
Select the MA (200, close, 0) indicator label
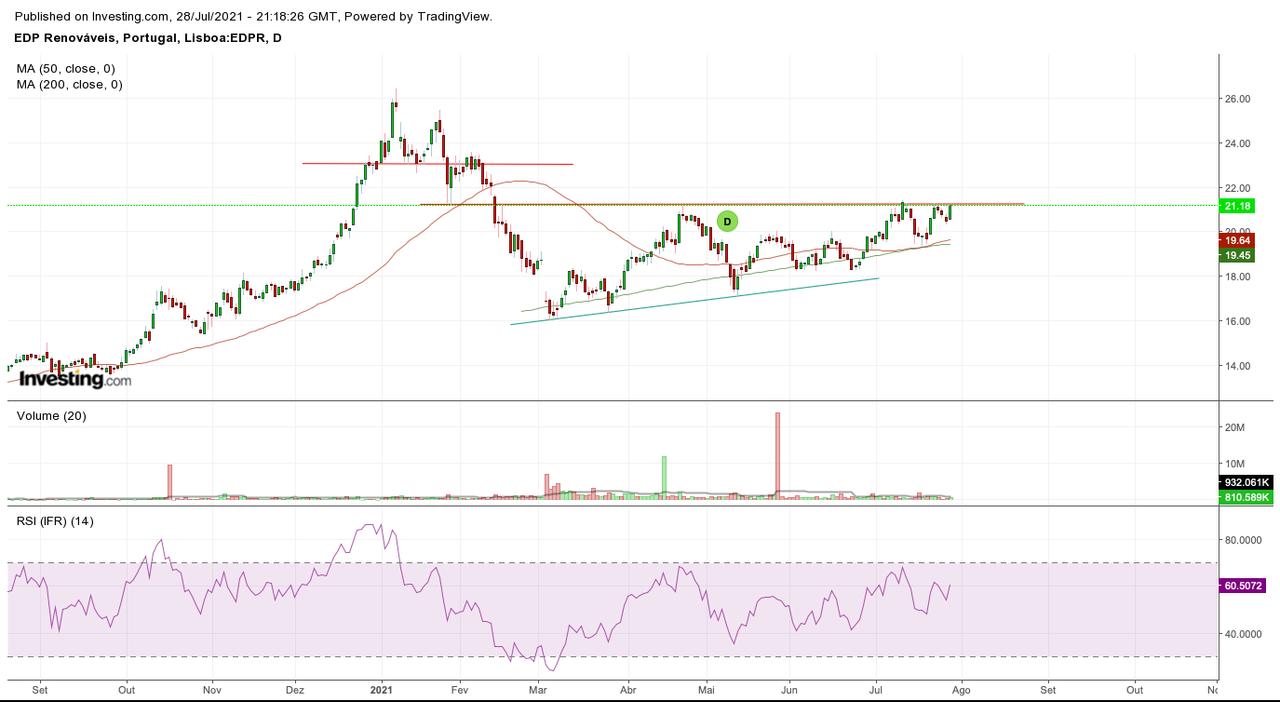pyautogui.click(x=70, y=85)
